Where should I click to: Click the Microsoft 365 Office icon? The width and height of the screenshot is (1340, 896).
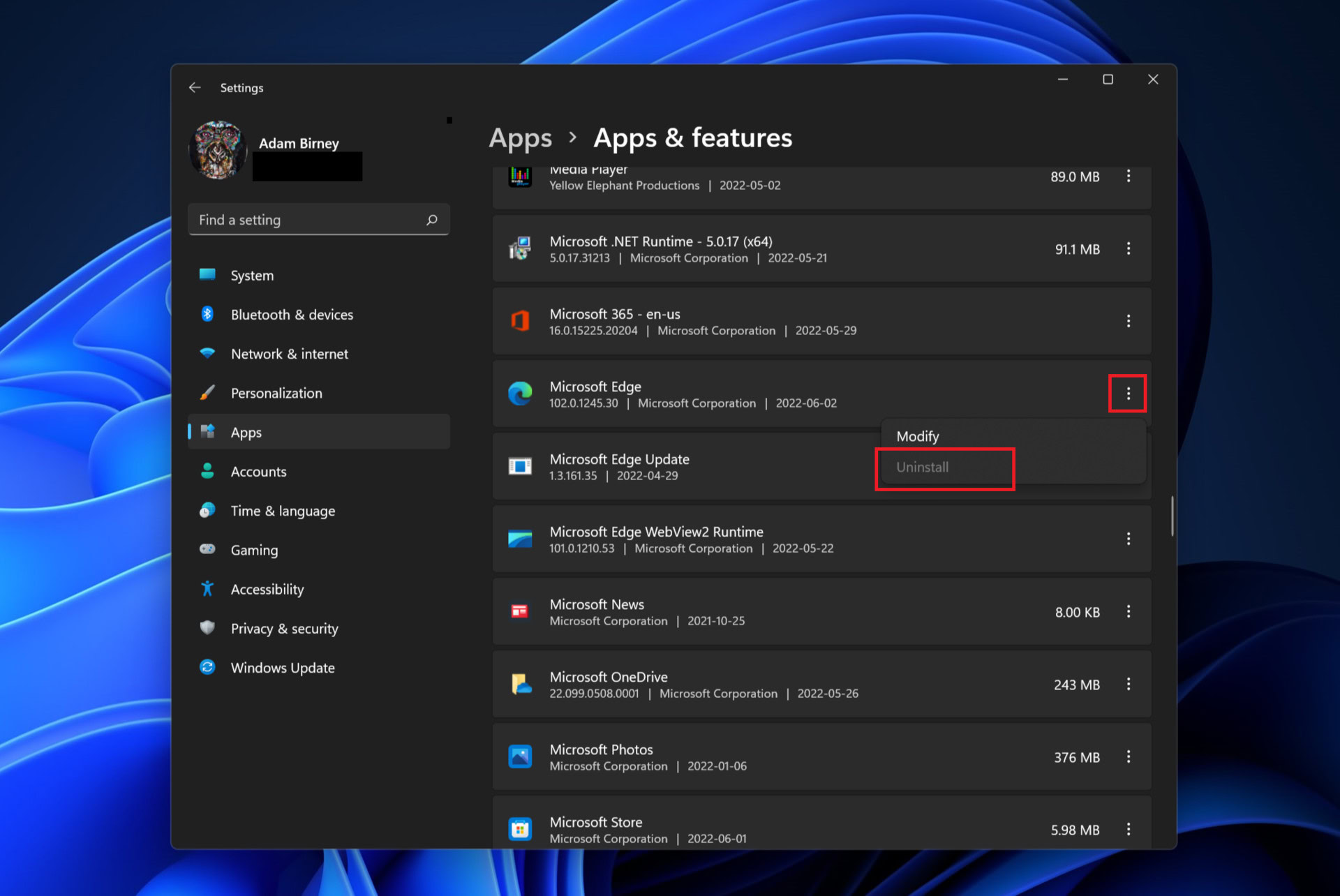tap(520, 321)
